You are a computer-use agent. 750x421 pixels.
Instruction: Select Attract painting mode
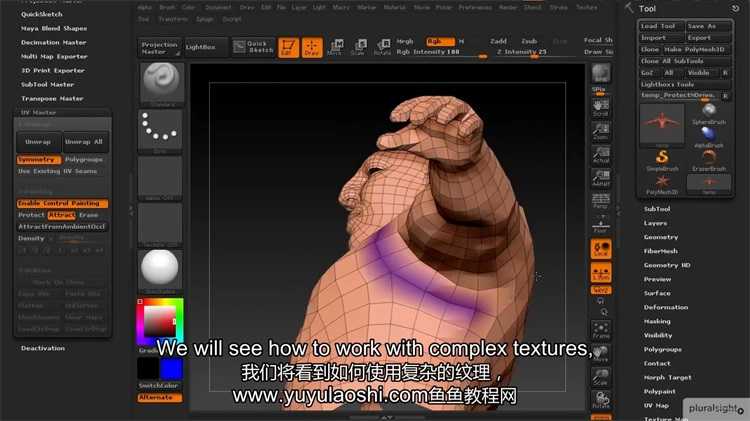pos(62,215)
